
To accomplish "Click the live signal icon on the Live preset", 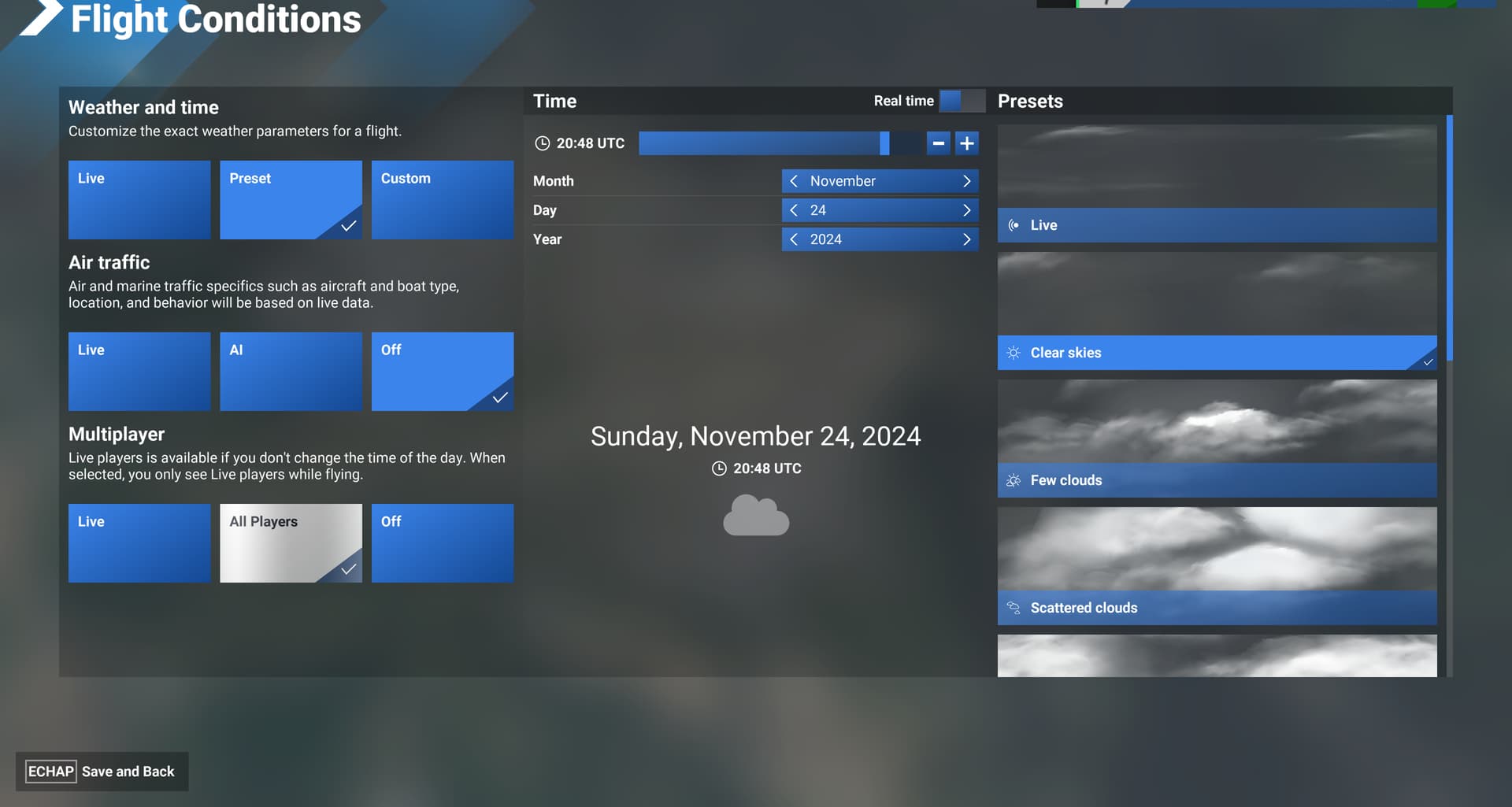I will (x=1012, y=225).
